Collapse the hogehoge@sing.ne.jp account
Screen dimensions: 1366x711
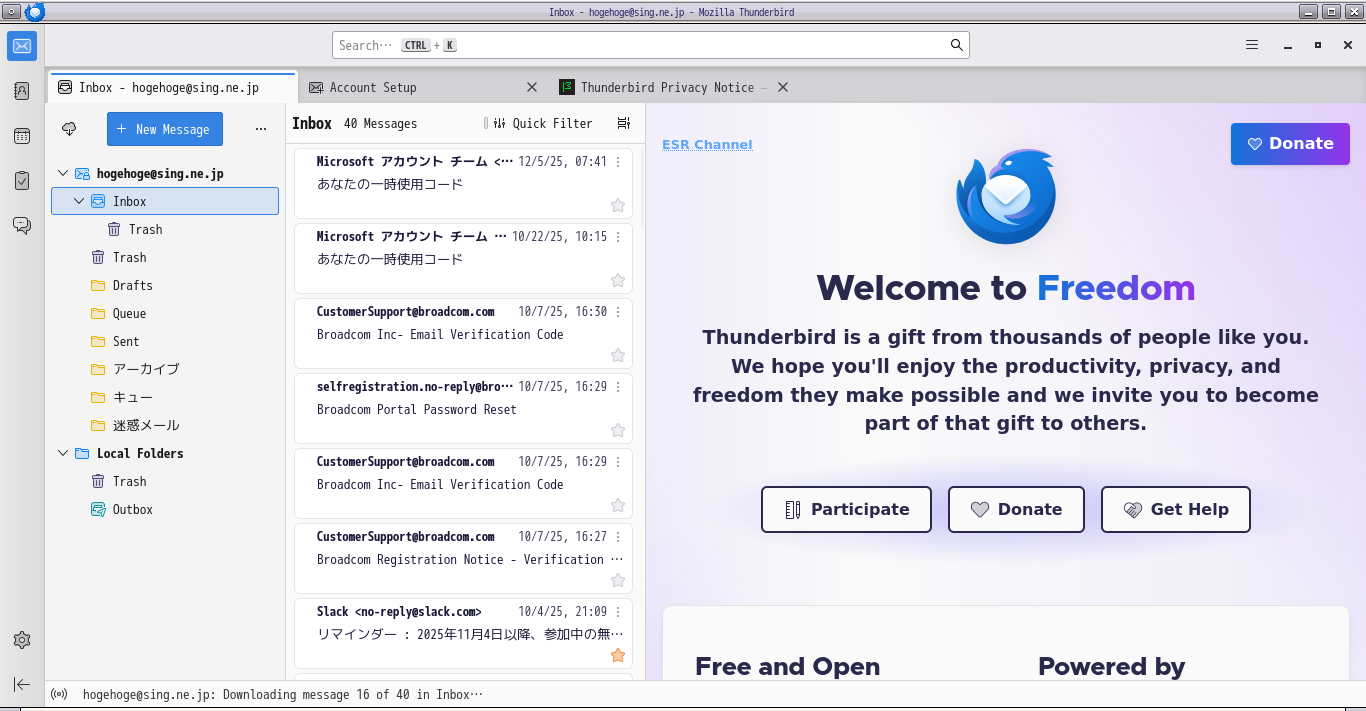63,173
